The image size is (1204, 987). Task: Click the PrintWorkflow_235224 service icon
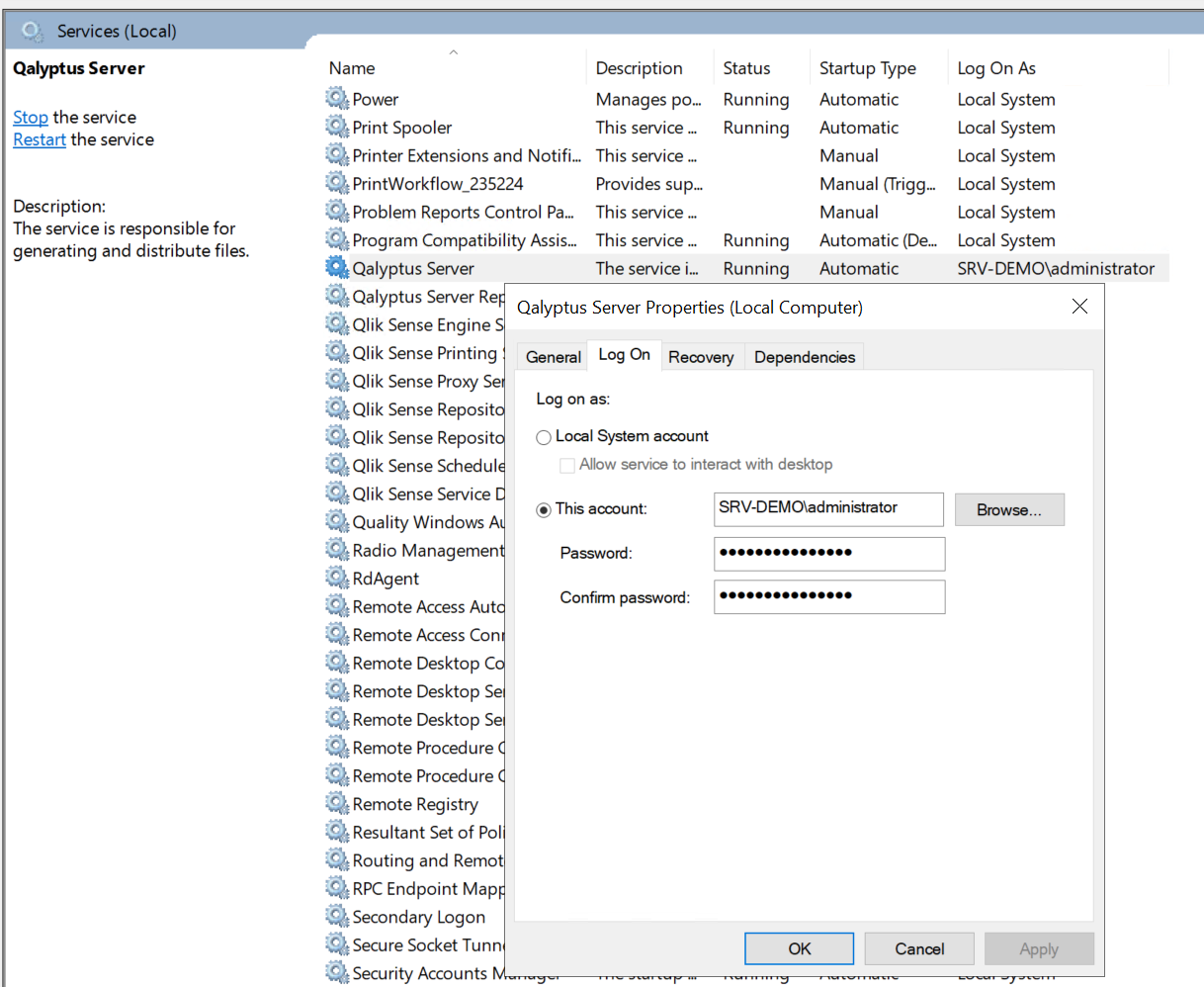click(x=337, y=184)
